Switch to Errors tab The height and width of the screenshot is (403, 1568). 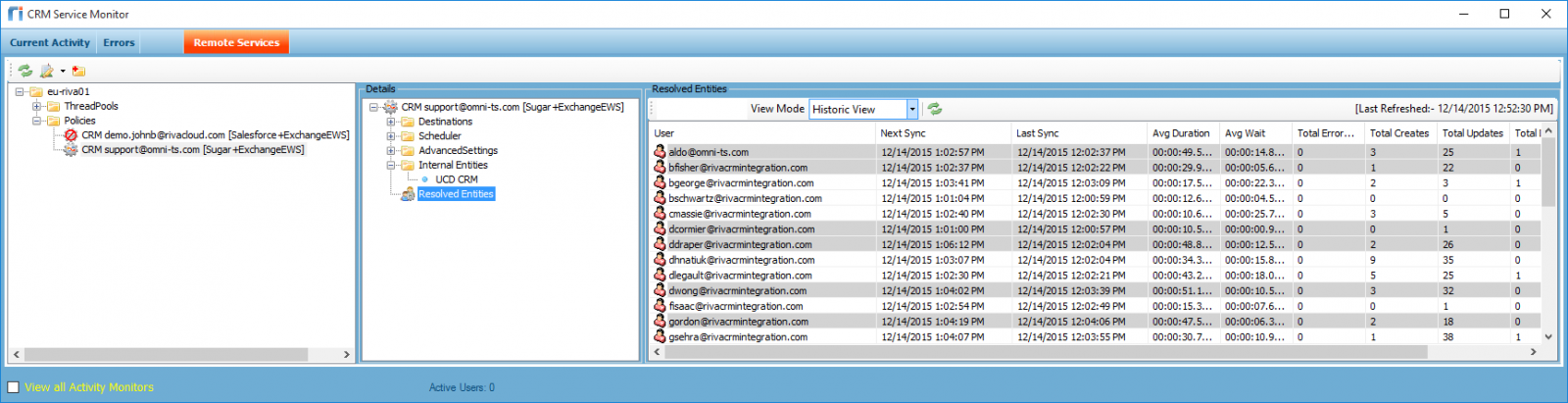click(120, 43)
